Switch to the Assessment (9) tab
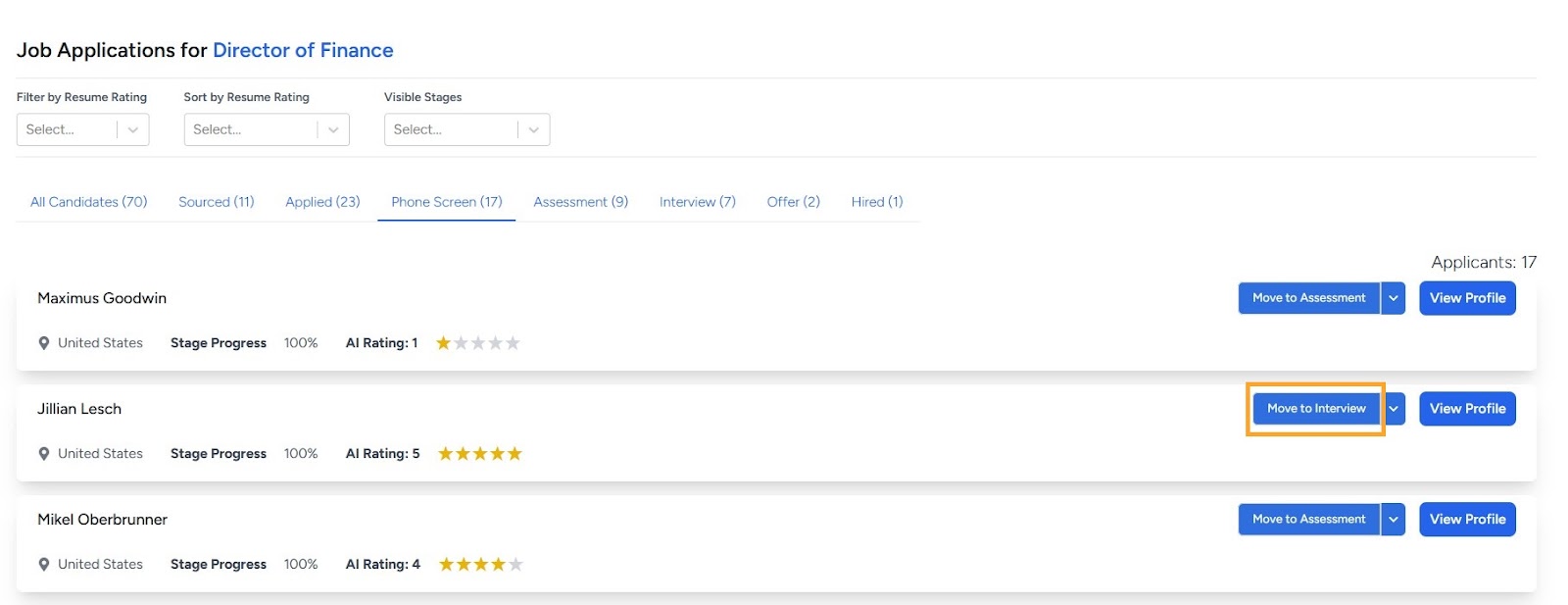1568x605 pixels. click(x=581, y=202)
